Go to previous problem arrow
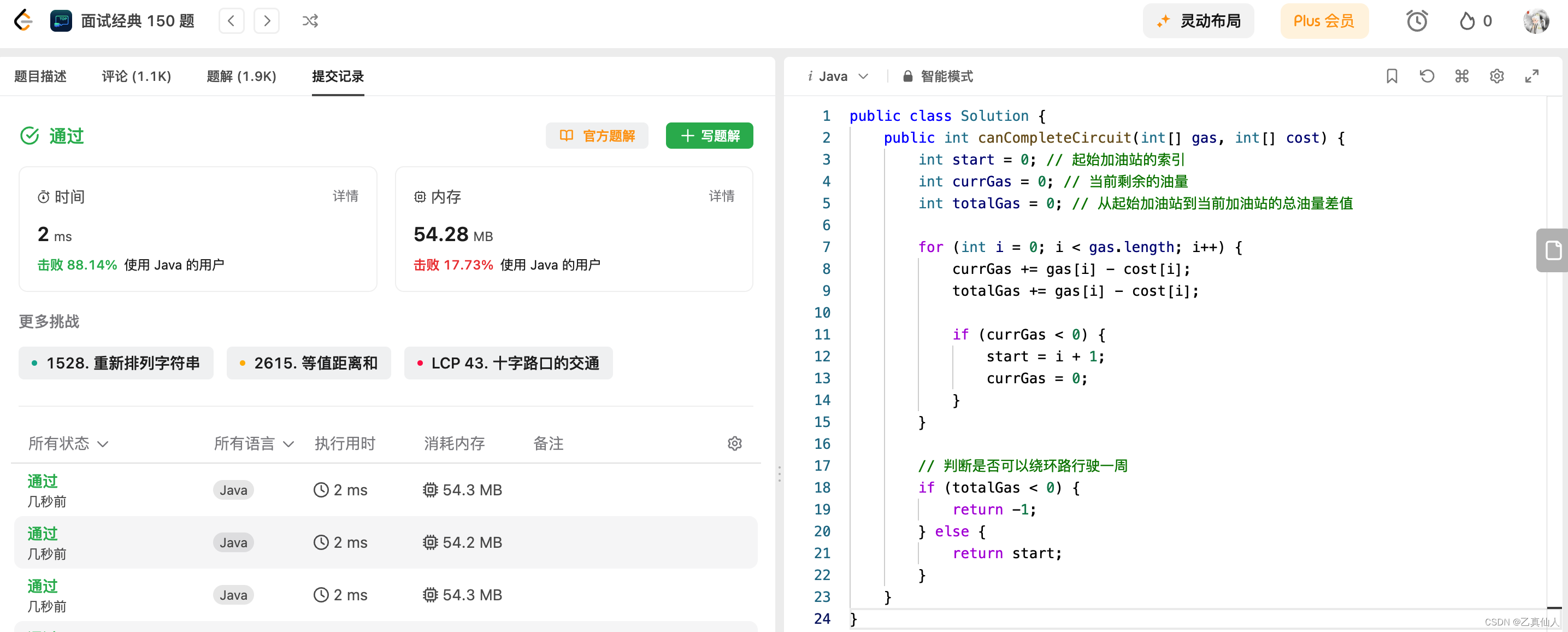Screen dimensions: 1568x632 231,21
